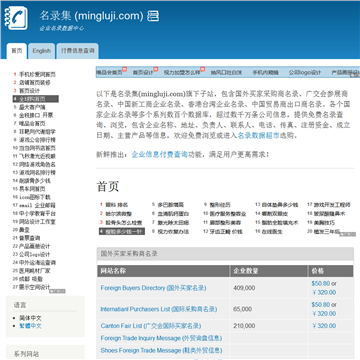Open Shoes Foreign Trade Message link

tap(161, 350)
